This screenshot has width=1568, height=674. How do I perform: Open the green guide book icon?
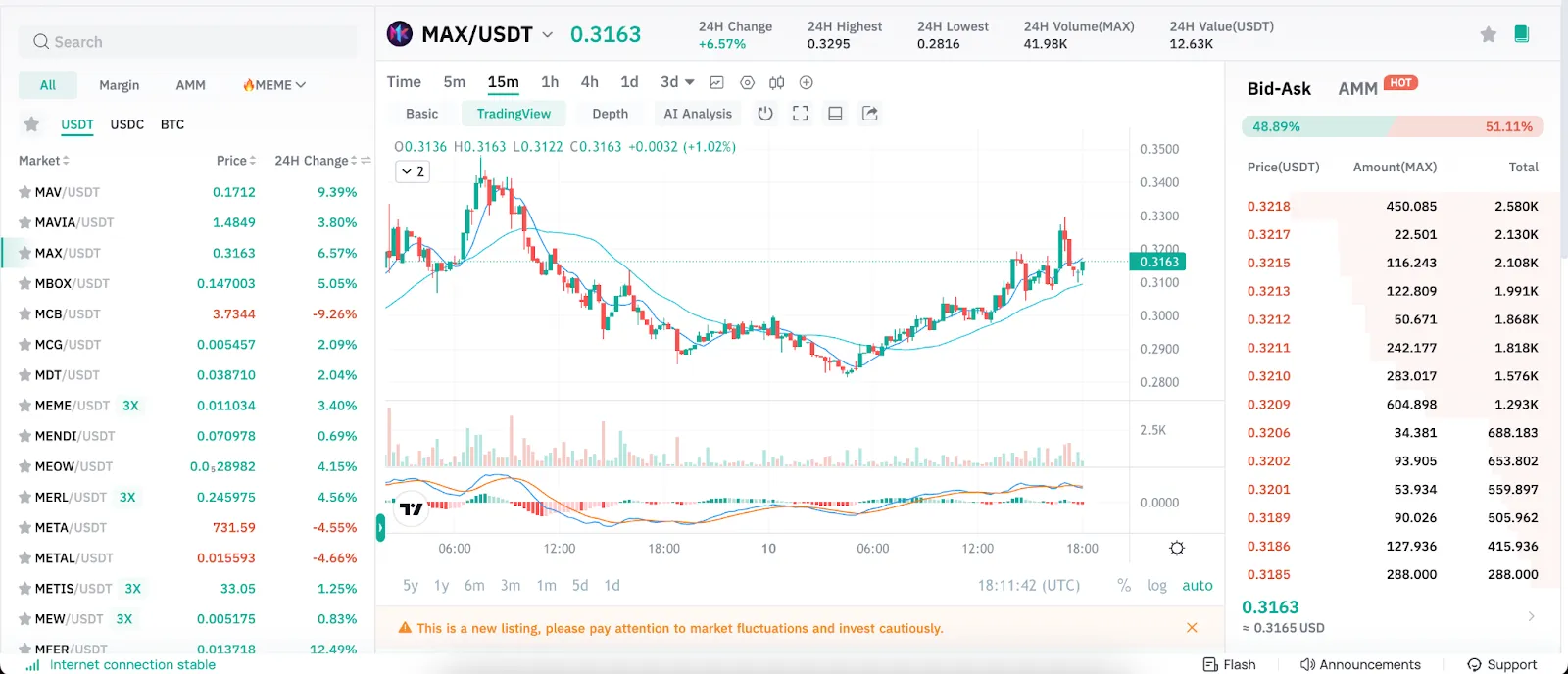tap(1521, 34)
